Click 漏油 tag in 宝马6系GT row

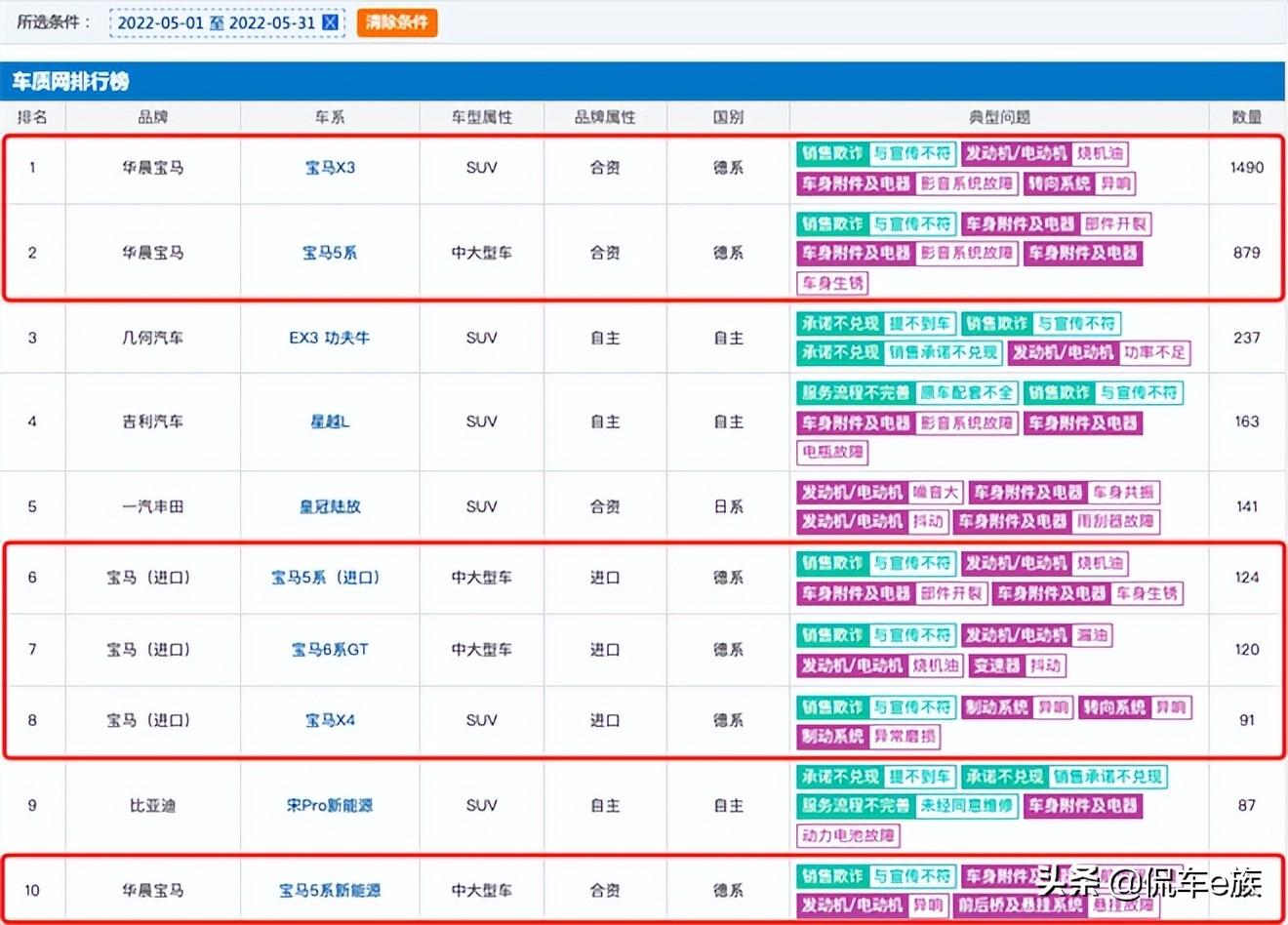[x=1092, y=635]
